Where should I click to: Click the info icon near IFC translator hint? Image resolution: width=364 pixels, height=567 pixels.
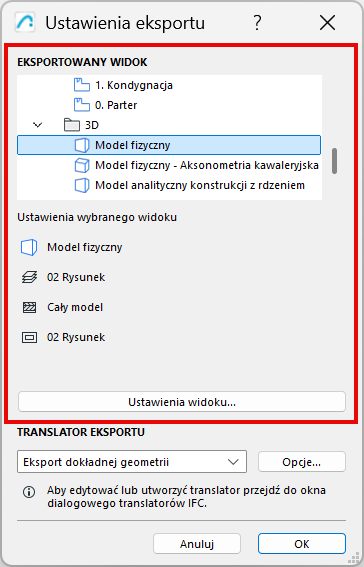(x=29, y=492)
